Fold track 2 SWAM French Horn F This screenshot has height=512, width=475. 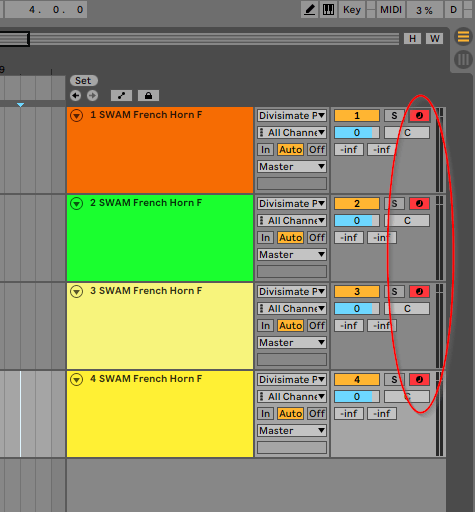[77, 203]
